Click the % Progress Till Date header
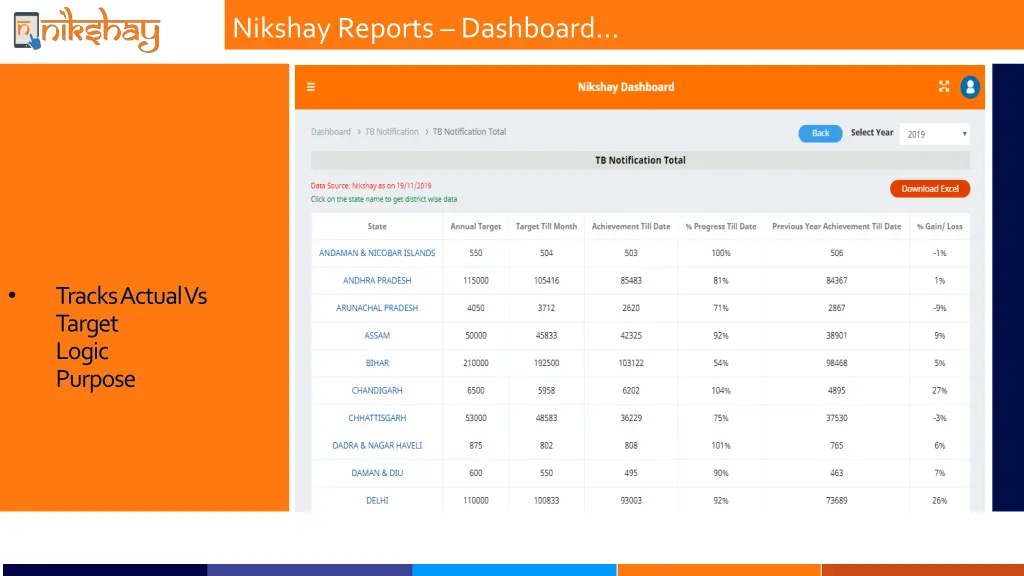1024x576 pixels. [x=721, y=227]
